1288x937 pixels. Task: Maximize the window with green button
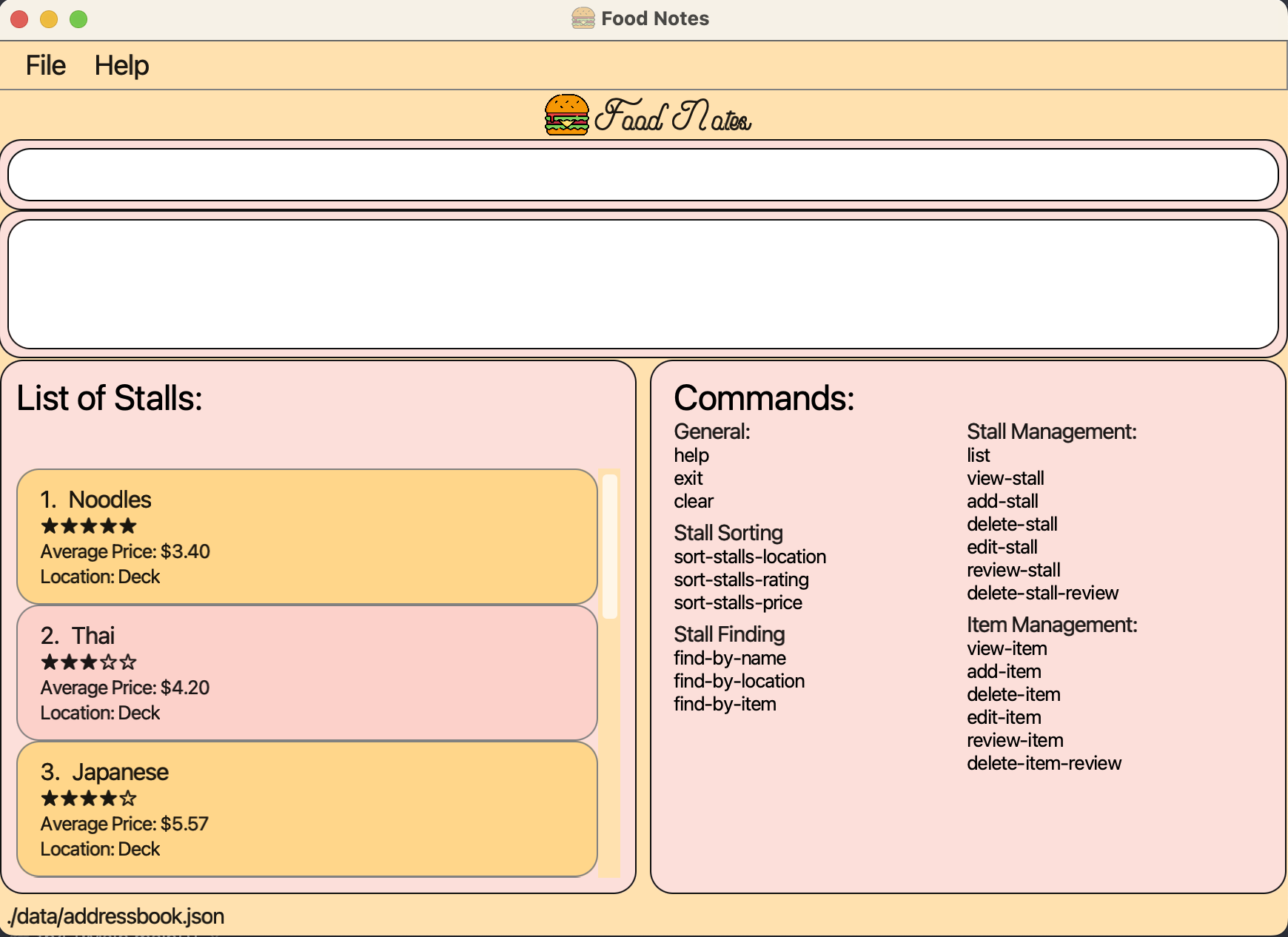pos(78,19)
